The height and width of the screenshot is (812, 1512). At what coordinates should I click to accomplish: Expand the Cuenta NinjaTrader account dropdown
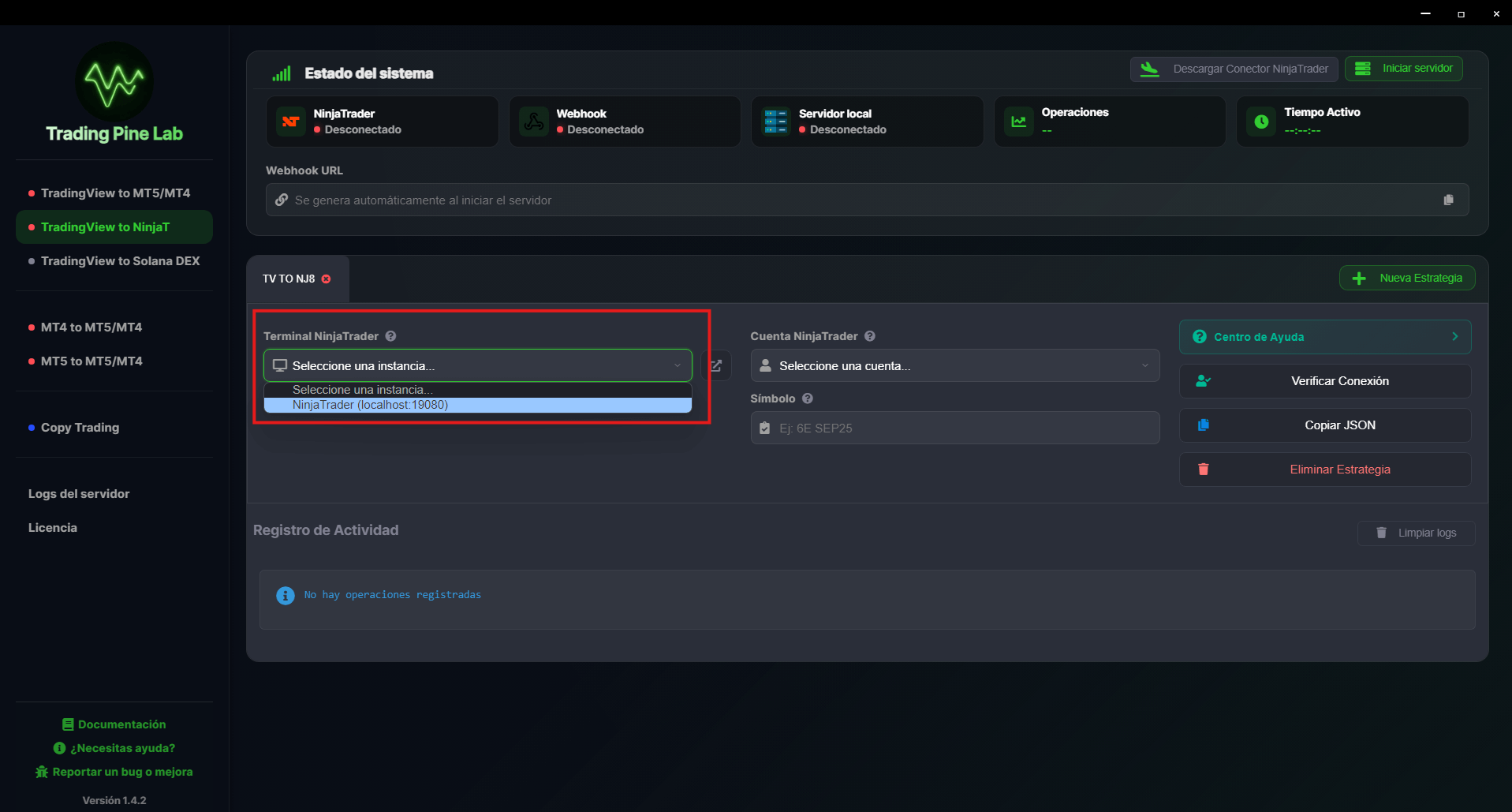click(x=954, y=366)
